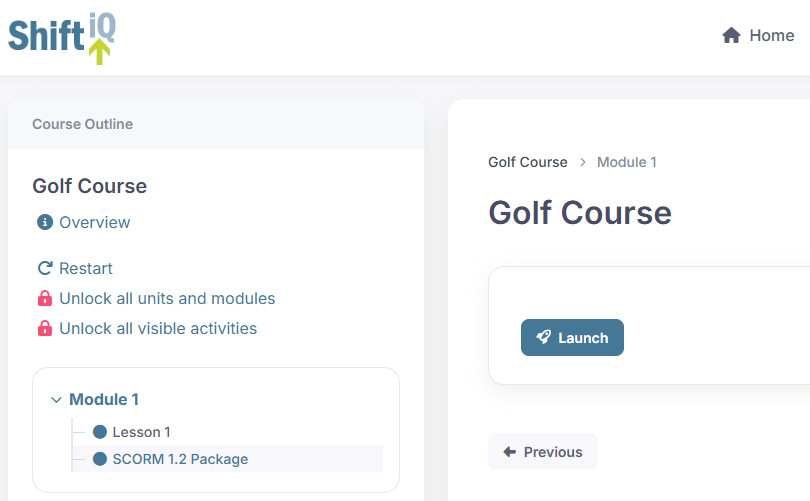810x501 pixels.
Task: Click the Restart circular arrow icon
Action: click(44, 268)
